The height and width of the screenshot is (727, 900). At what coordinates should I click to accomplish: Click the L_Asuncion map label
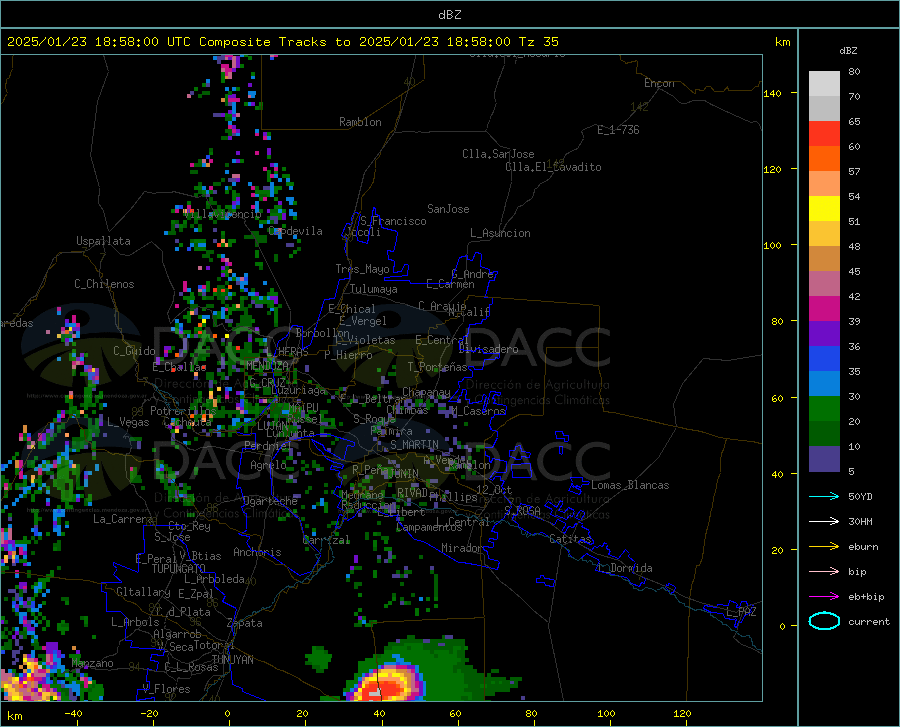coord(500,233)
